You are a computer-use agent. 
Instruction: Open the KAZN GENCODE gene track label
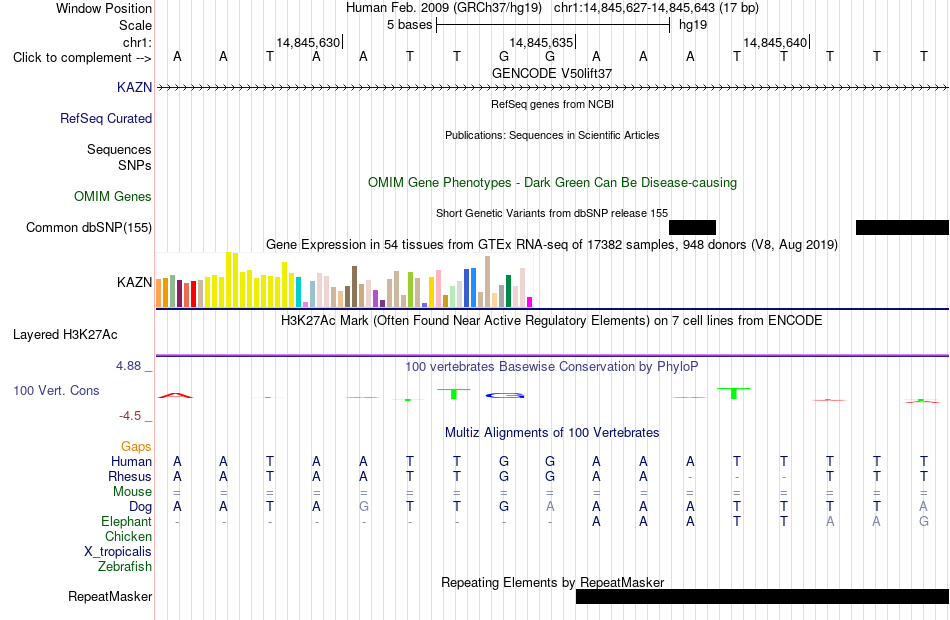tap(135, 87)
